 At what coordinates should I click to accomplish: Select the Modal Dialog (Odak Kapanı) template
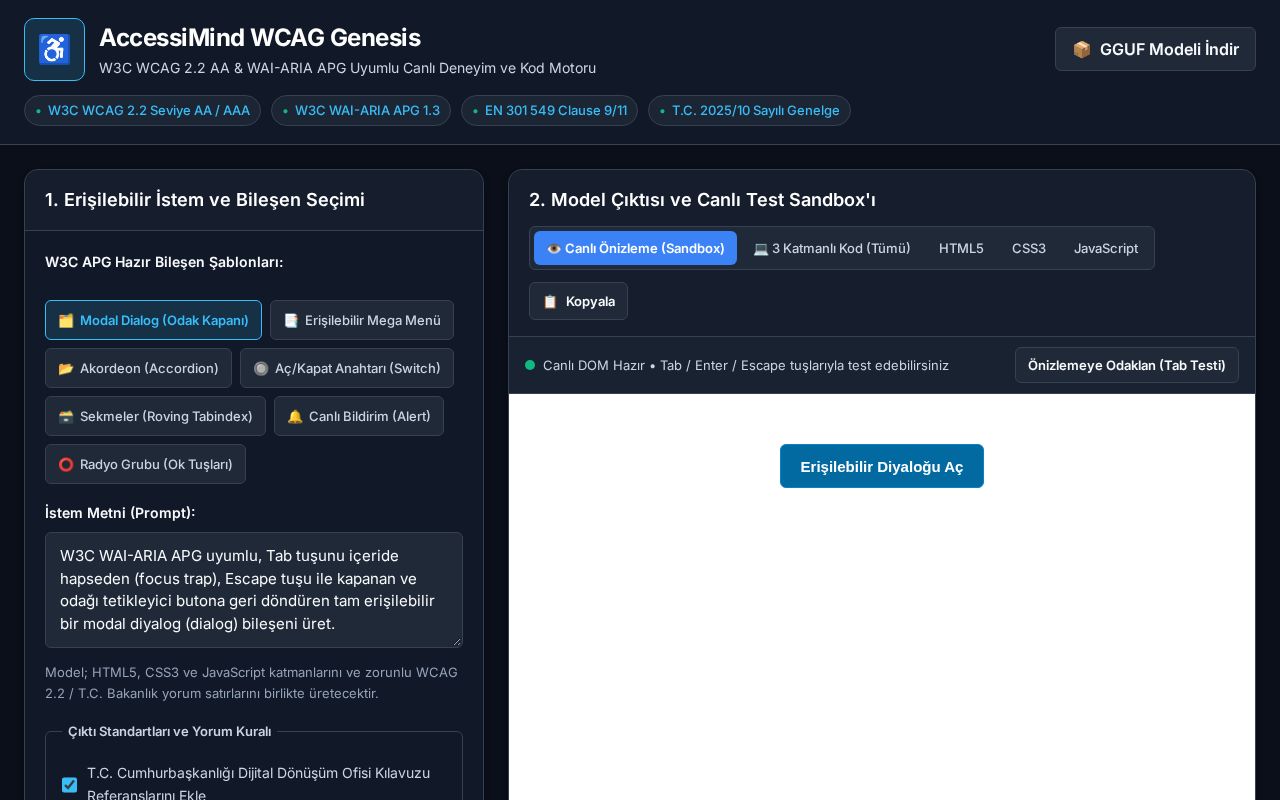[153, 320]
